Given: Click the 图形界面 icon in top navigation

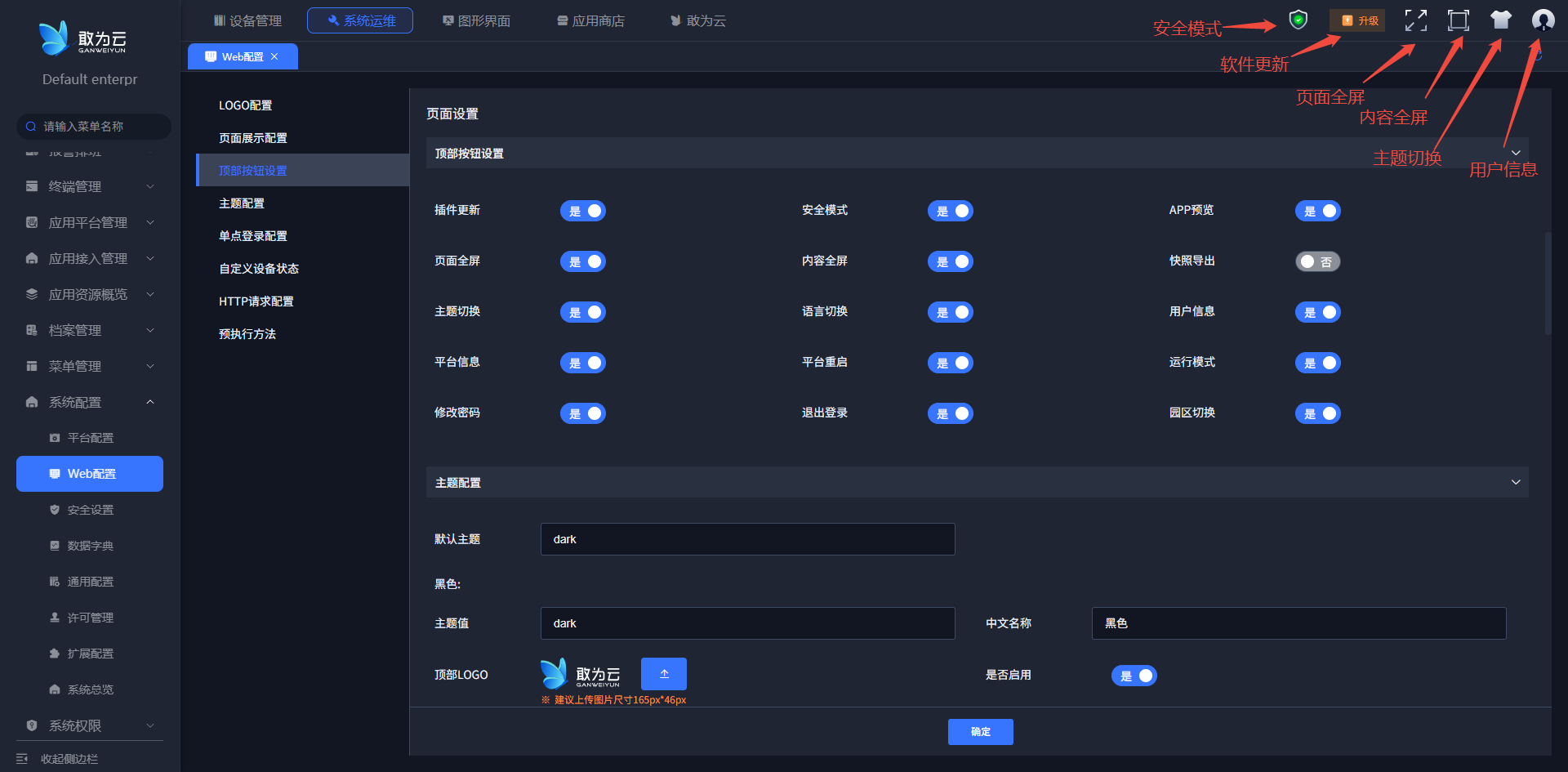Looking at the screenshot, I should [x=448, y=20].
